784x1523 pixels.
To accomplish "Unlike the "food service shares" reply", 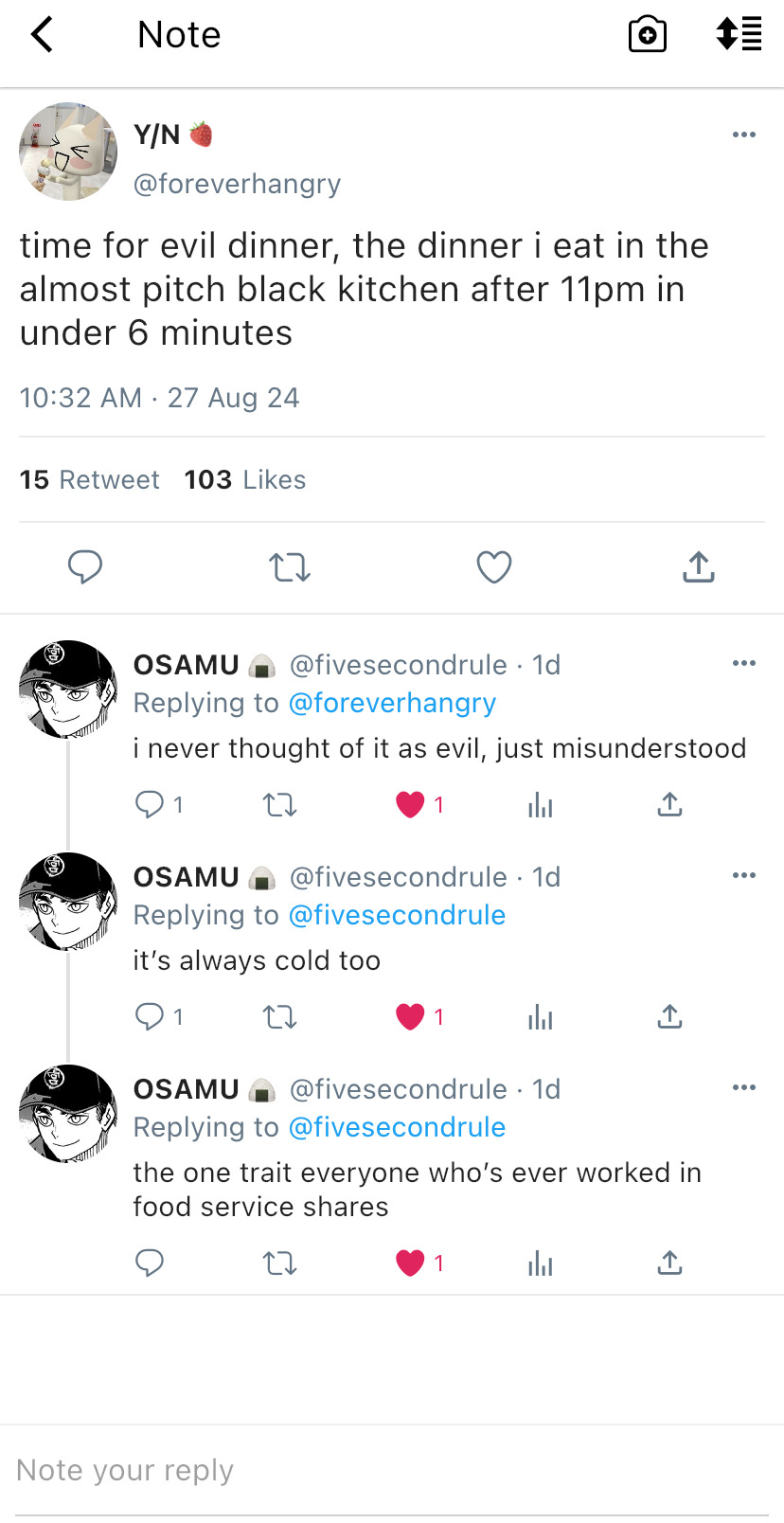I will [x=410, y=1263].
